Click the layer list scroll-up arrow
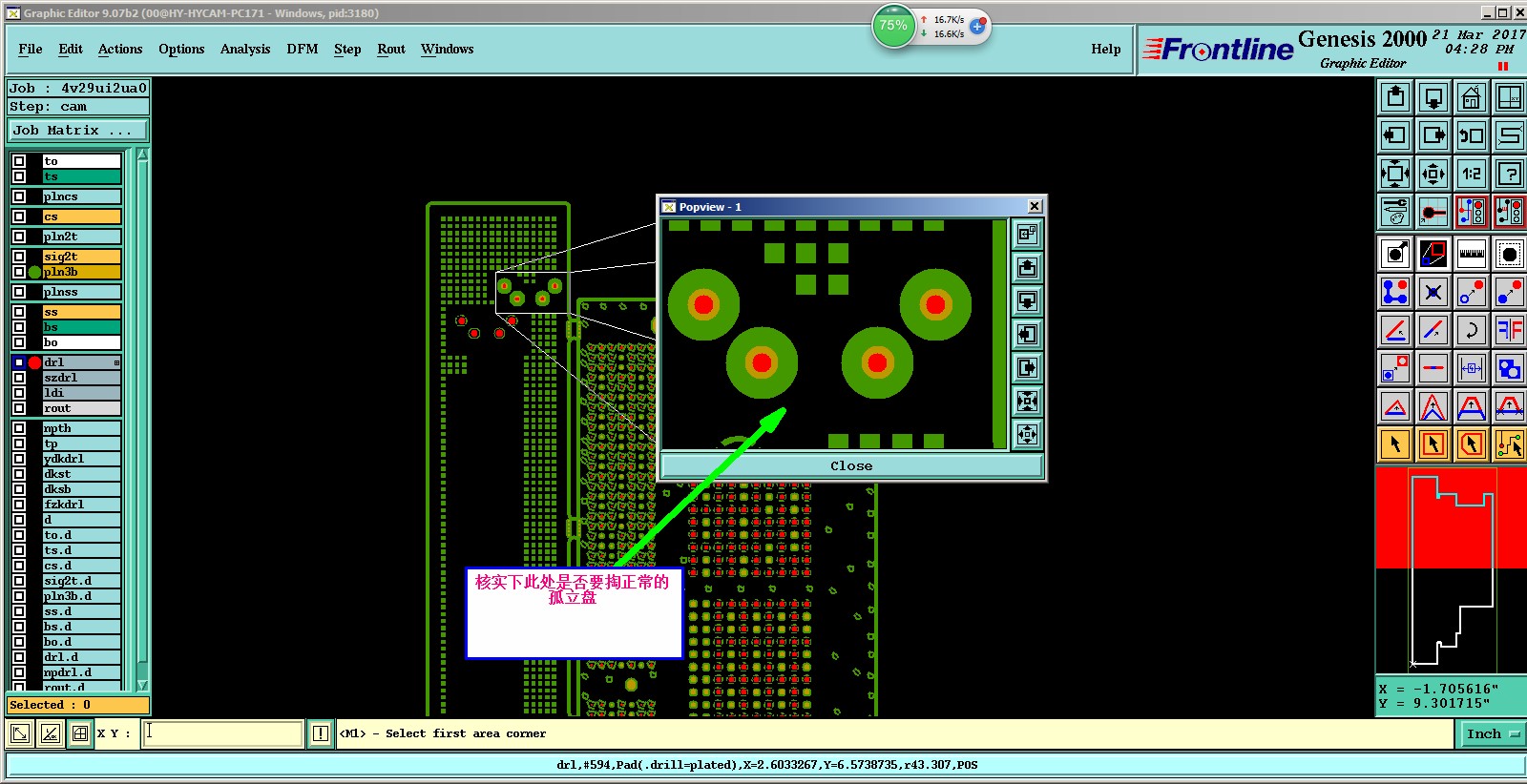This screenshot has height=784, width=1527. 142,155
